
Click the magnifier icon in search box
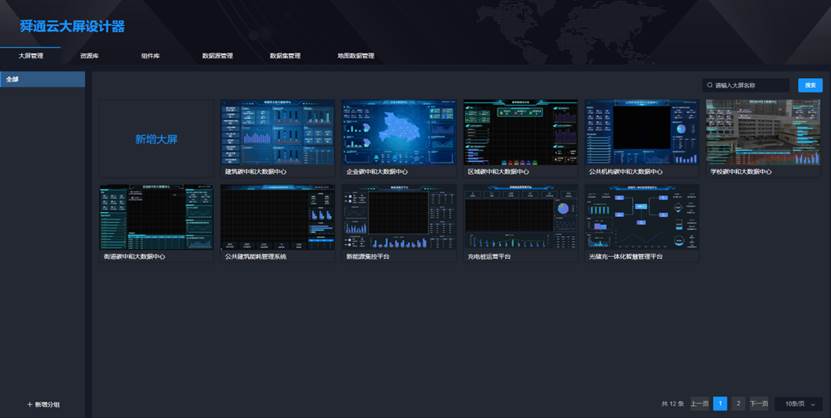tap(710, 86)
